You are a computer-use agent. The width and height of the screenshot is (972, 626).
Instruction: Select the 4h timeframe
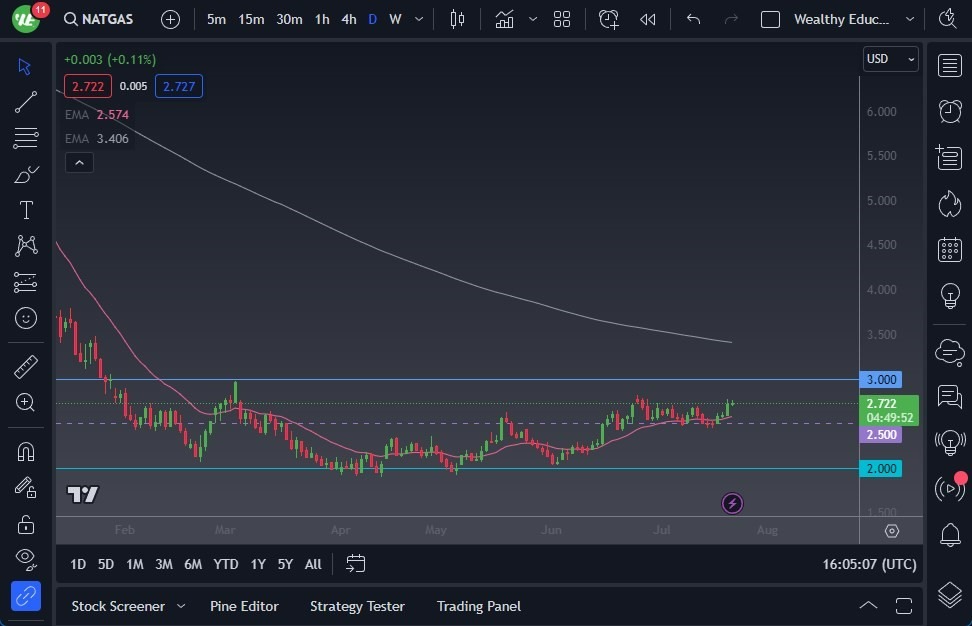(x=348, y=19)
